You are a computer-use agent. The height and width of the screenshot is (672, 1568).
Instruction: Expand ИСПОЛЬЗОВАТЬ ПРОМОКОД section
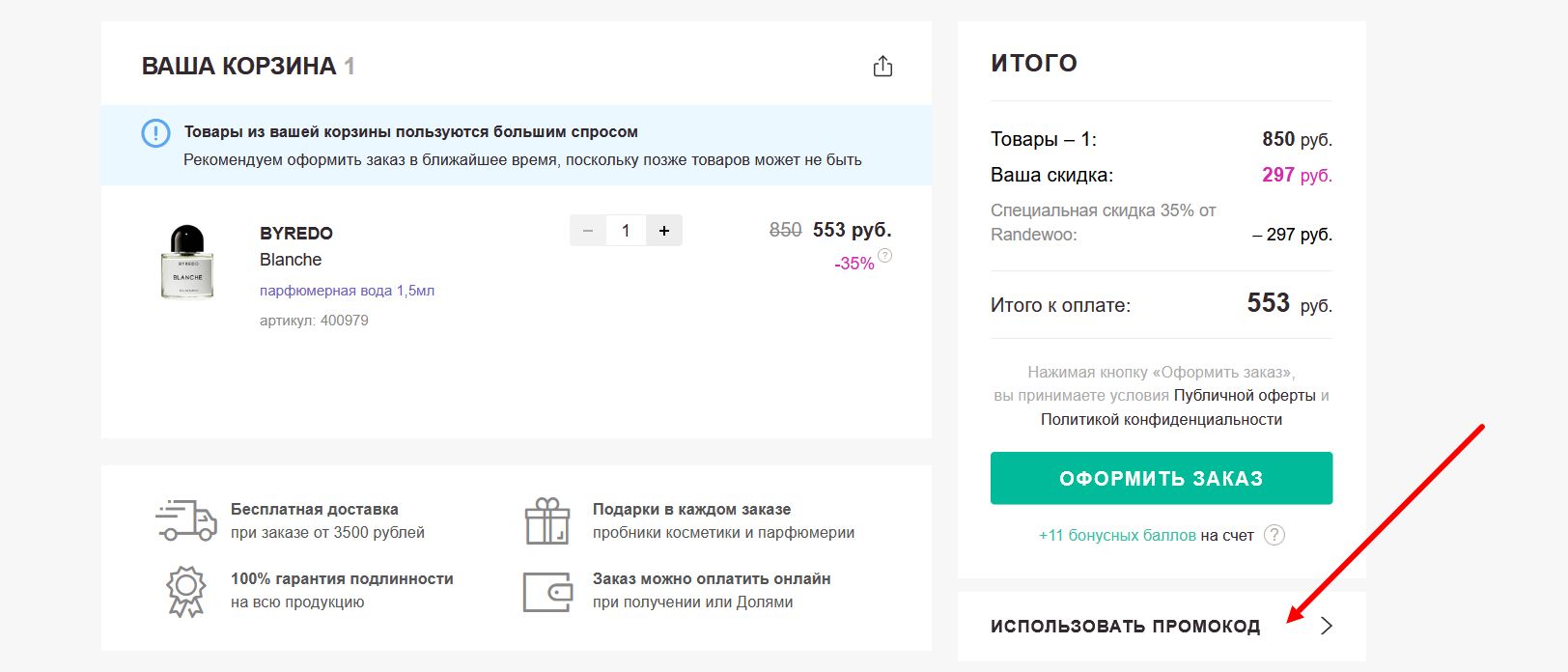point(1162,627)
